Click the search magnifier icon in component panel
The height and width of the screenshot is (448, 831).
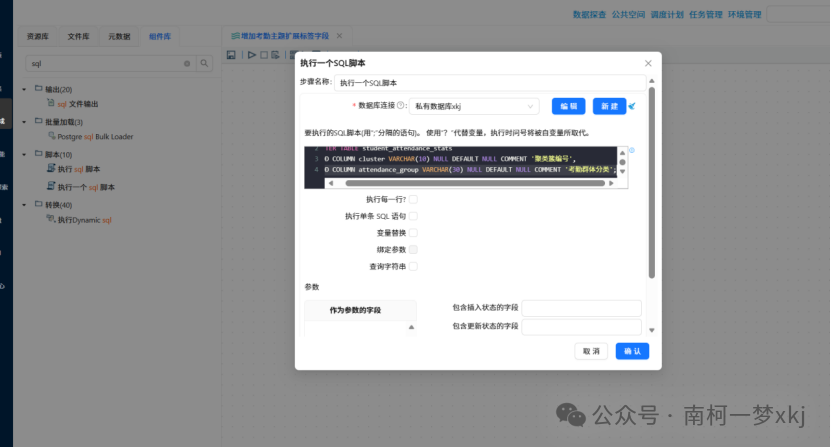tap(204, 64)
